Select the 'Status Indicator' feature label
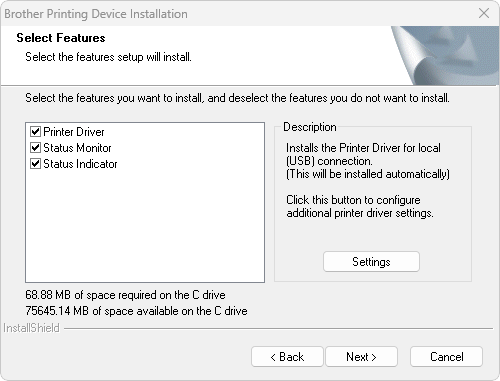The image size is (500, 381). pyautogui.click(x=80, y=164)
